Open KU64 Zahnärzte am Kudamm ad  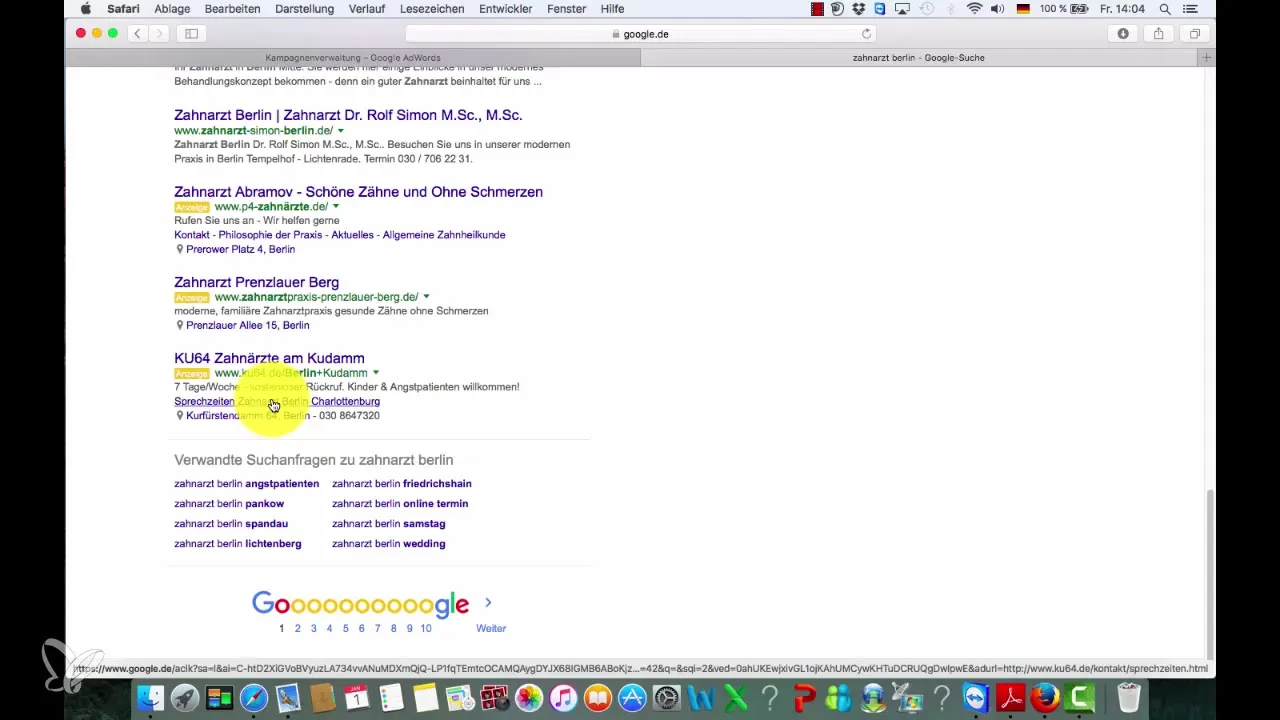269,358
